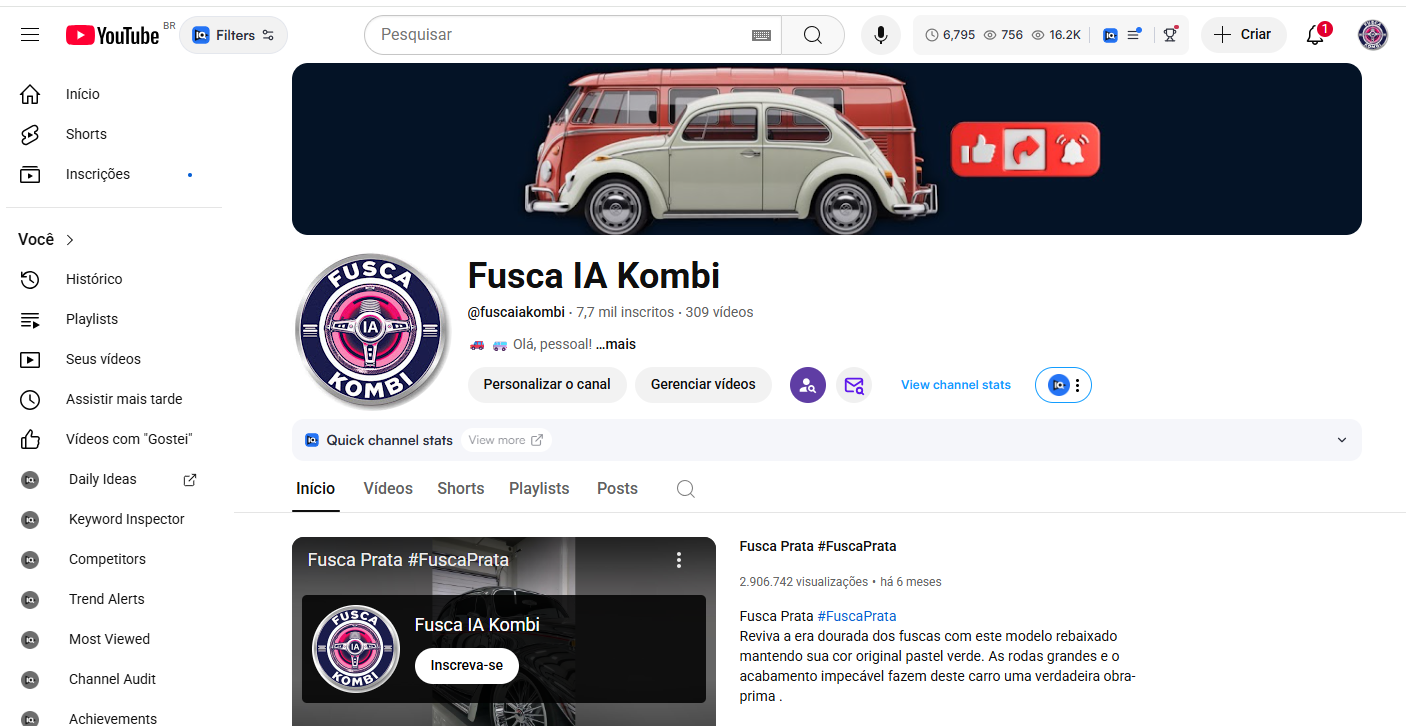Click the eye stat showing 756
The width and height of the screenshot is (1406, 726).
pos(1004,35)
